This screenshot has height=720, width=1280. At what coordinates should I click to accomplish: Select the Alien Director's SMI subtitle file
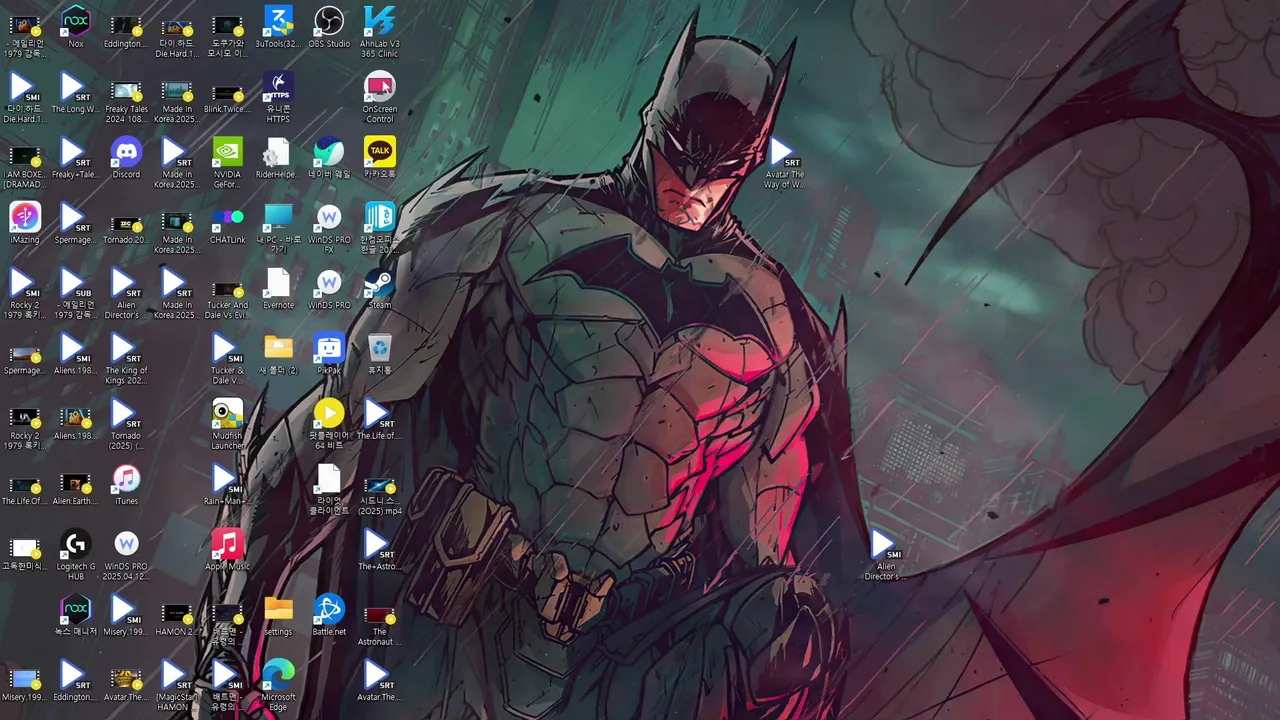click(885, 555)
